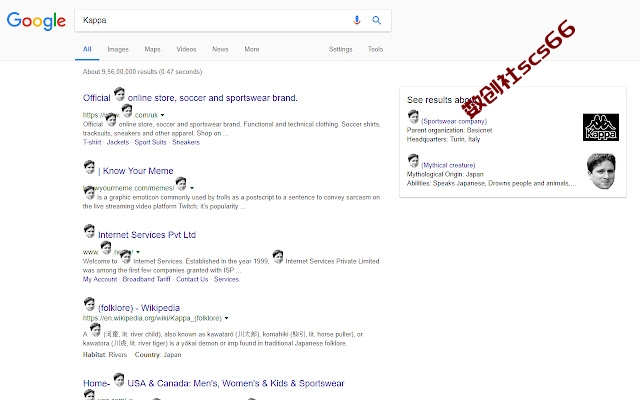The height and width of the screenshot is (400, 640).
Task: Click face emote beside Sportswear company
Action: pyautogui.click(x=413, y=117)
